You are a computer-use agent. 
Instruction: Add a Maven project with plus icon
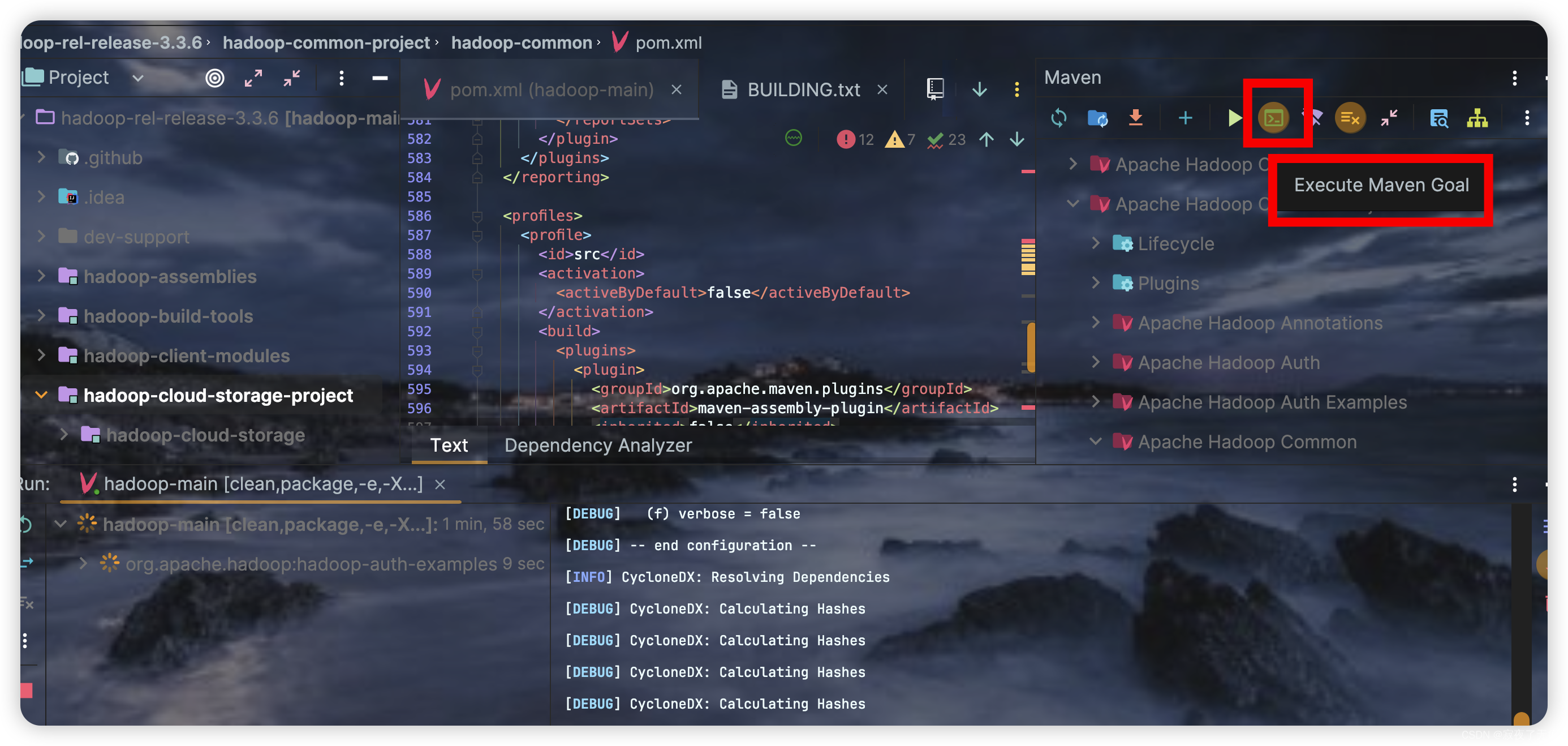tap(1185, 118)
